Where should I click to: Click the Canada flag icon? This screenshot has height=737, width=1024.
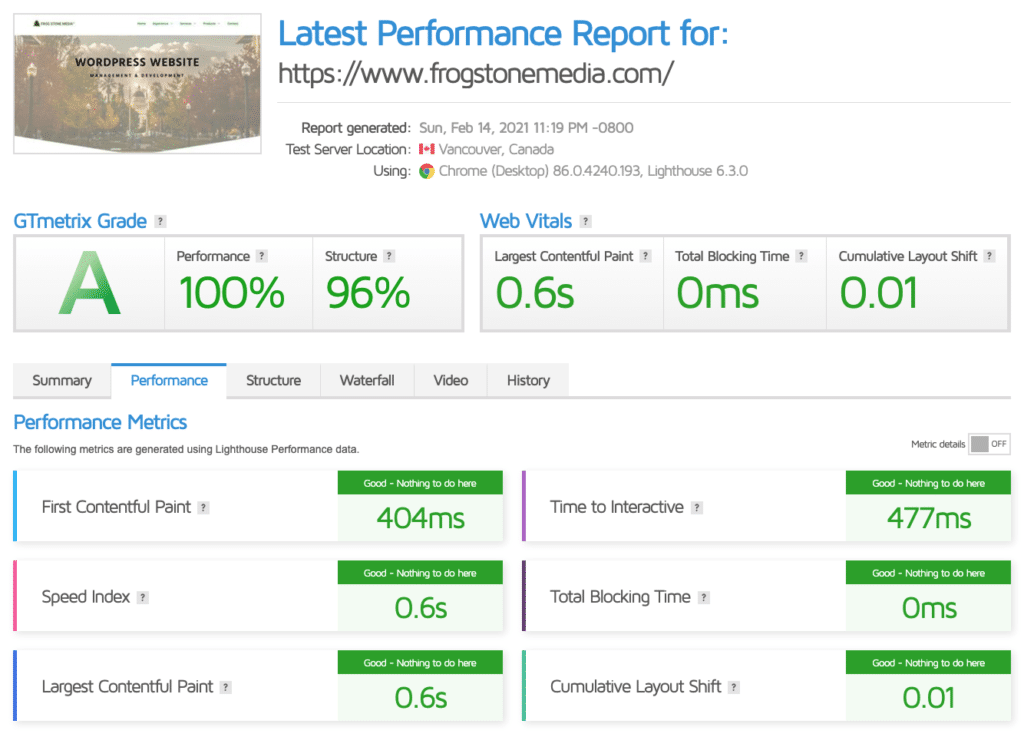[x=427, y=149]
